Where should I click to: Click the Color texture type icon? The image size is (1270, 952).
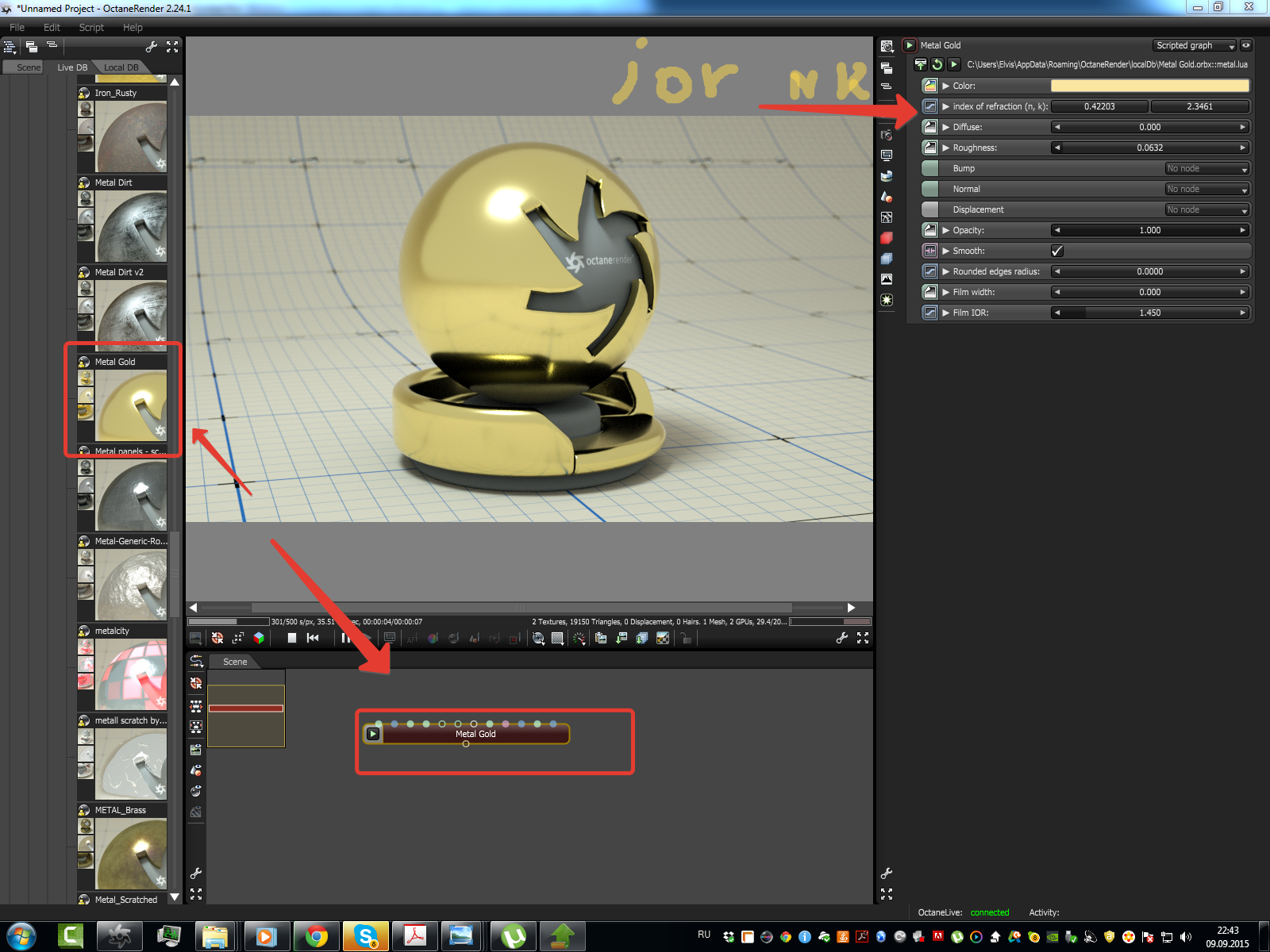pos(929,86)
